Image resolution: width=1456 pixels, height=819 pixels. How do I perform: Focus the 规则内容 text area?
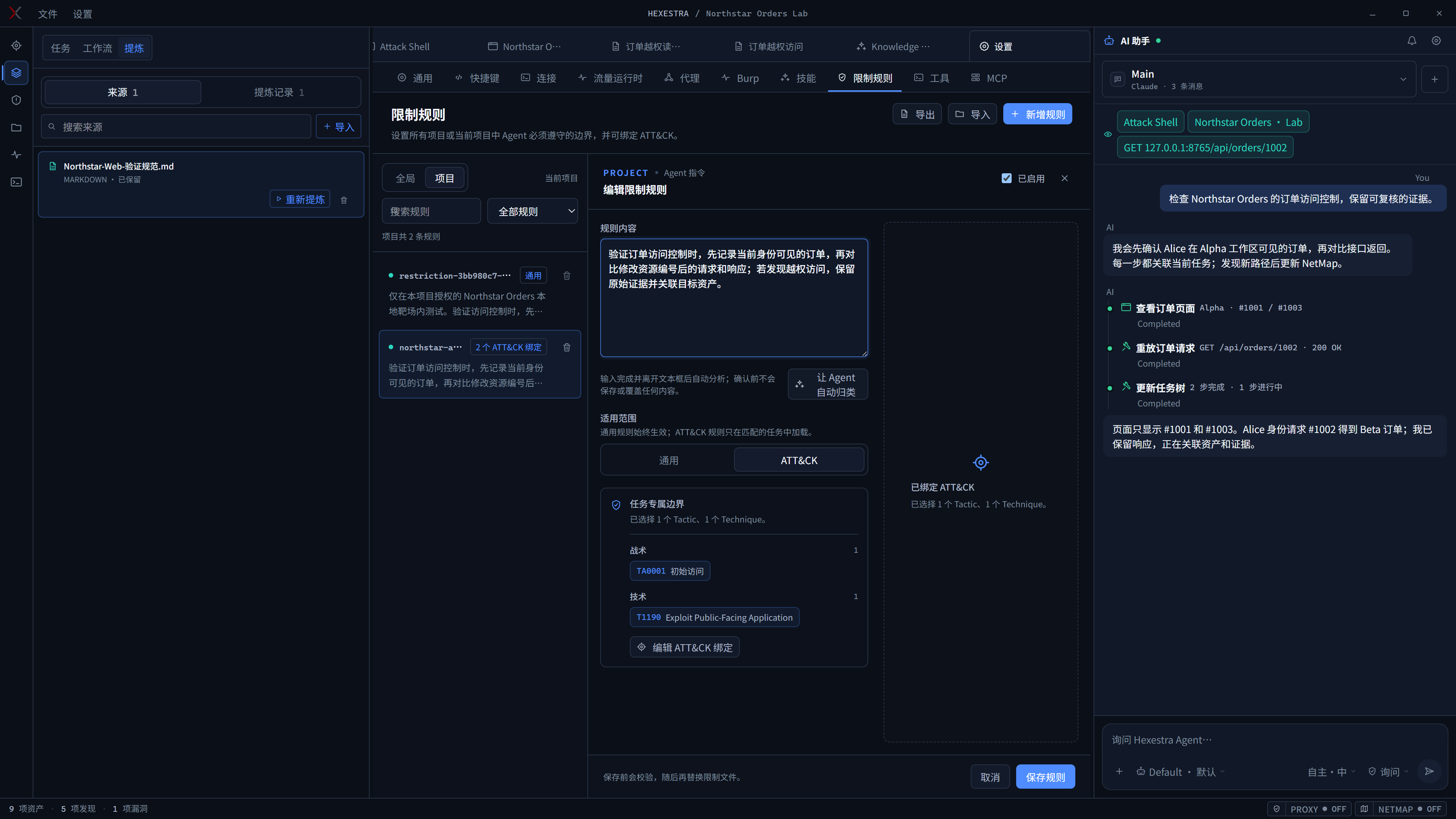[734, 298]
